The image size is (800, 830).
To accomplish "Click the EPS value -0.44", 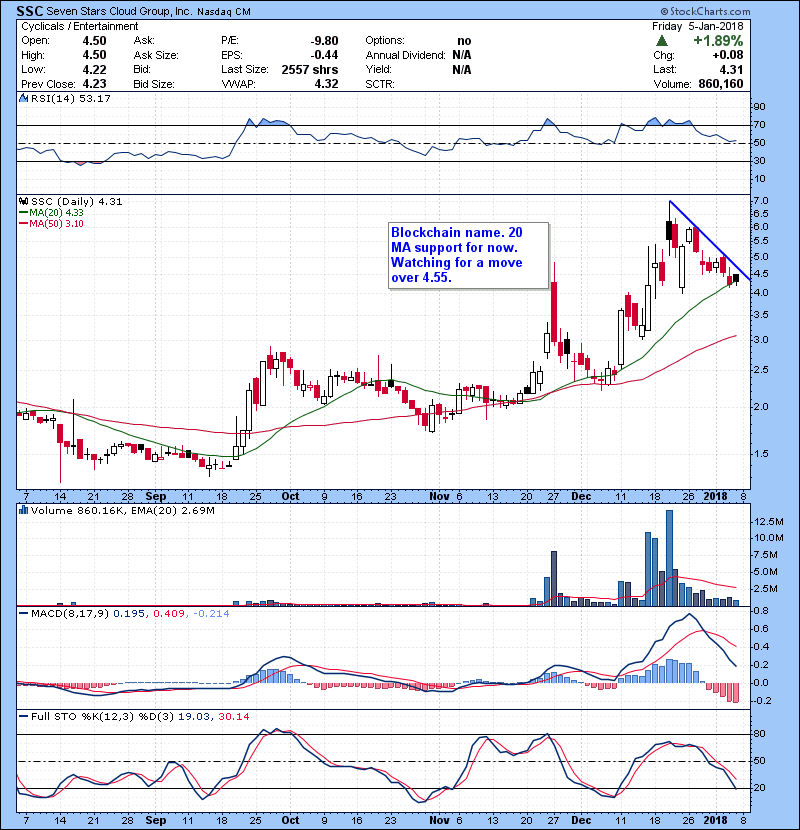I will coord(324,55).
